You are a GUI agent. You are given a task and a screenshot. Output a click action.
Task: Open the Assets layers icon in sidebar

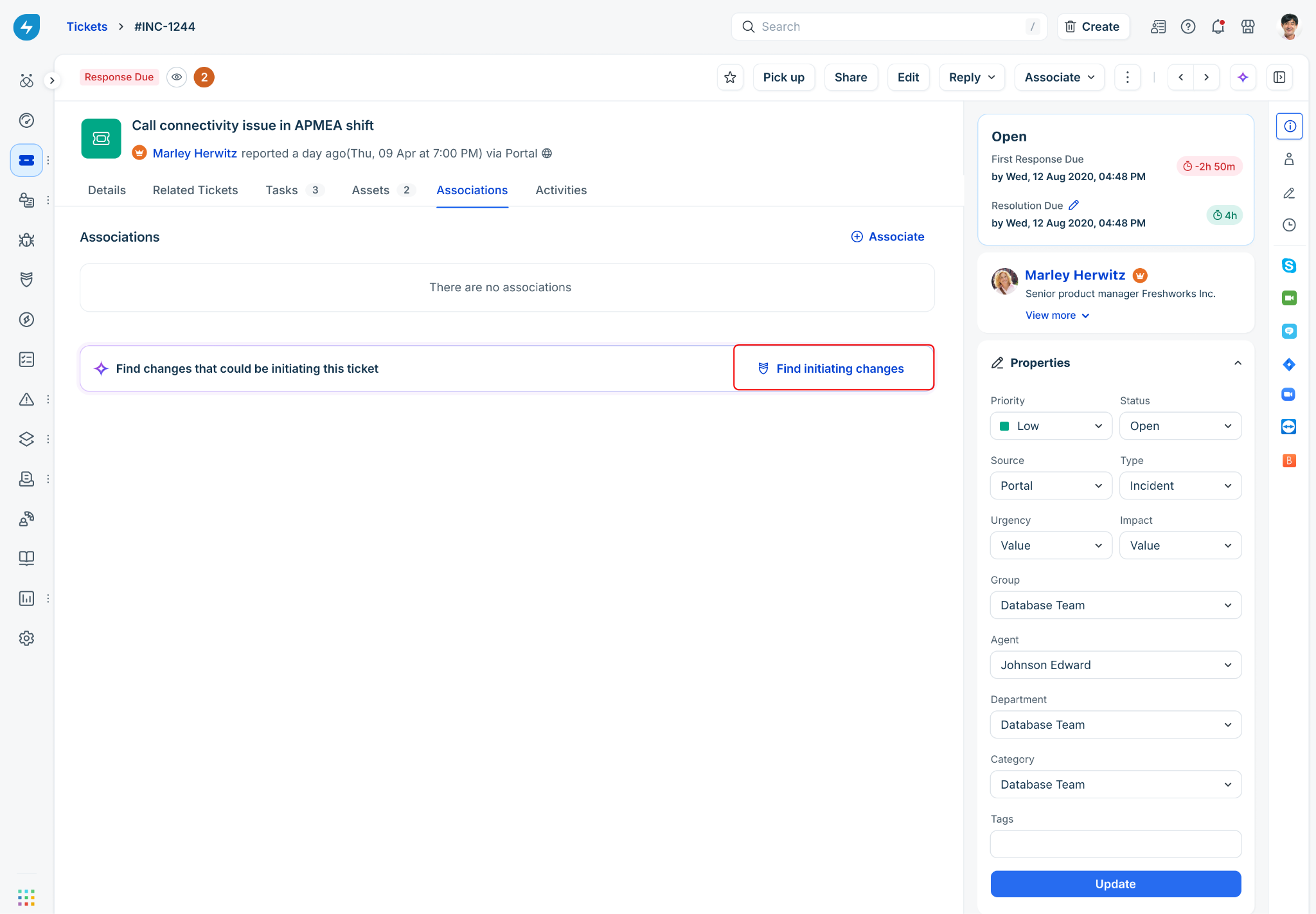pos(26,439)
